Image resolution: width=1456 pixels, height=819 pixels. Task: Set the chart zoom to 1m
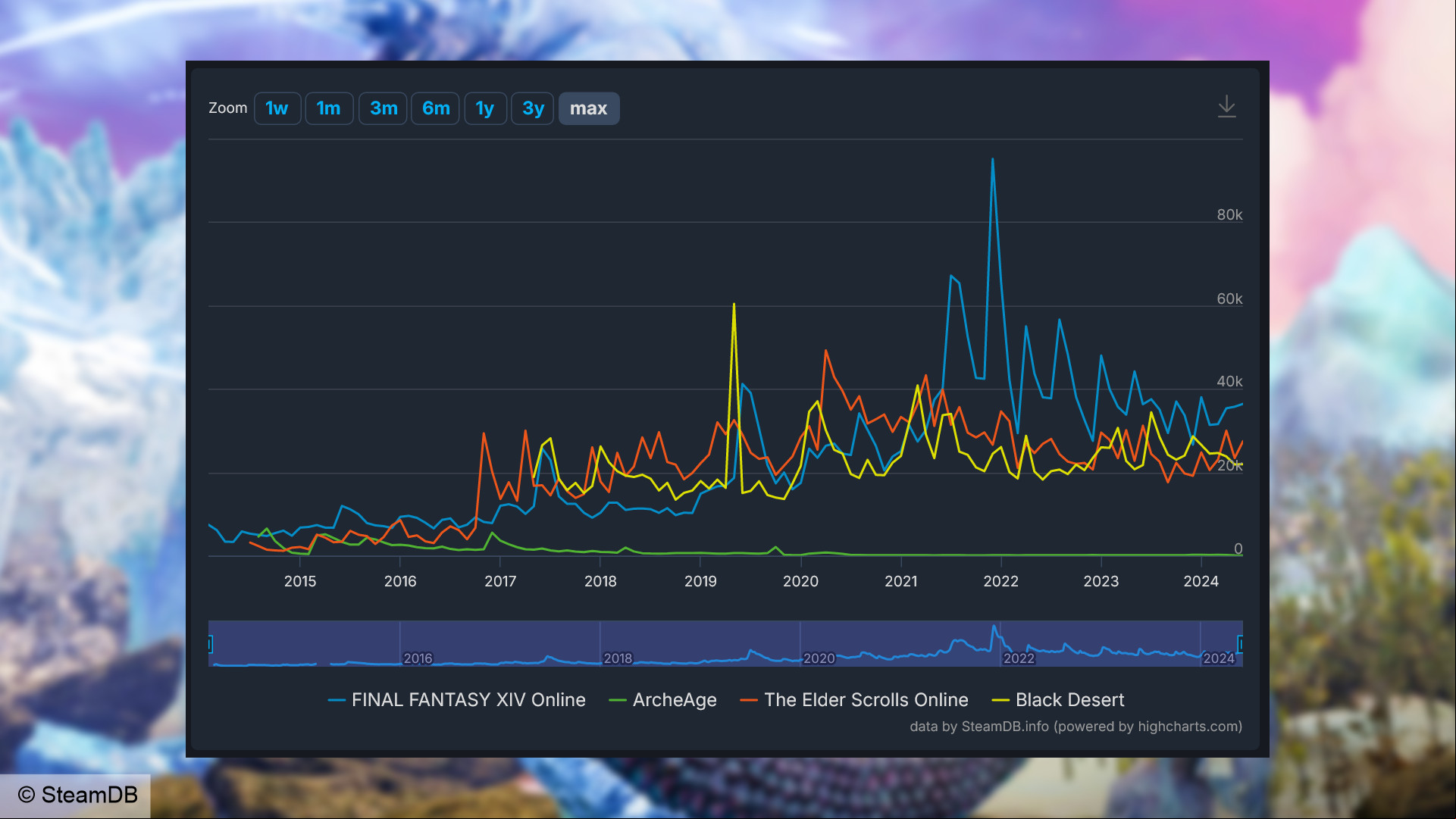tap(329, 108)
